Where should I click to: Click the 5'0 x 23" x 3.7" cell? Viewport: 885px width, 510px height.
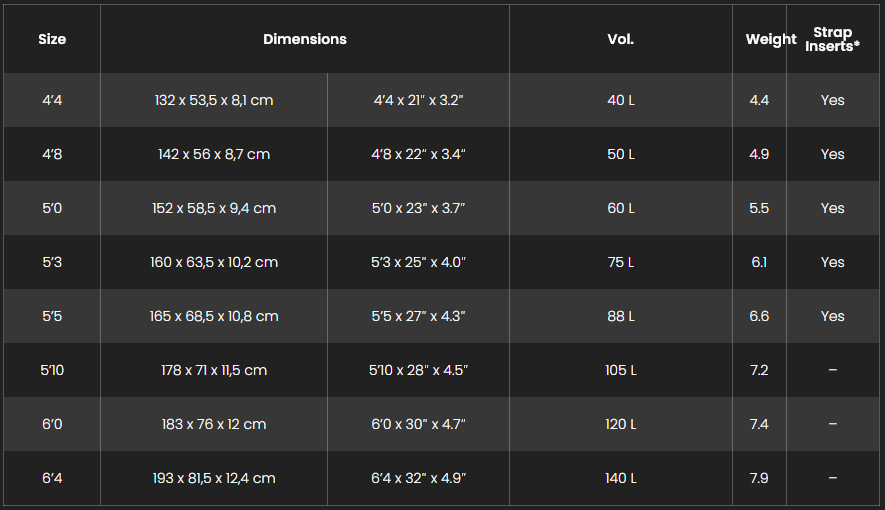point(418,208)
